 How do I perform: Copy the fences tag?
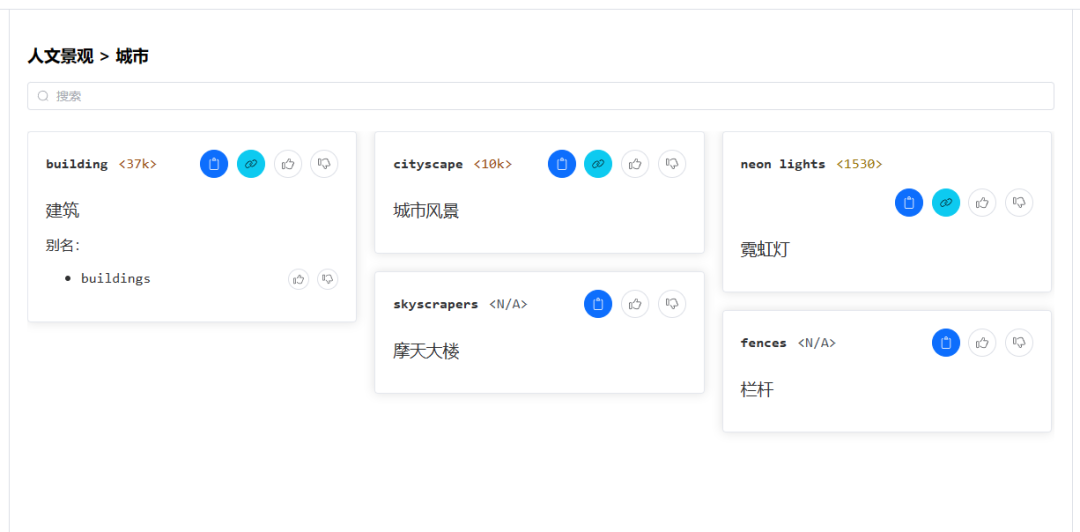pos(946,342)
